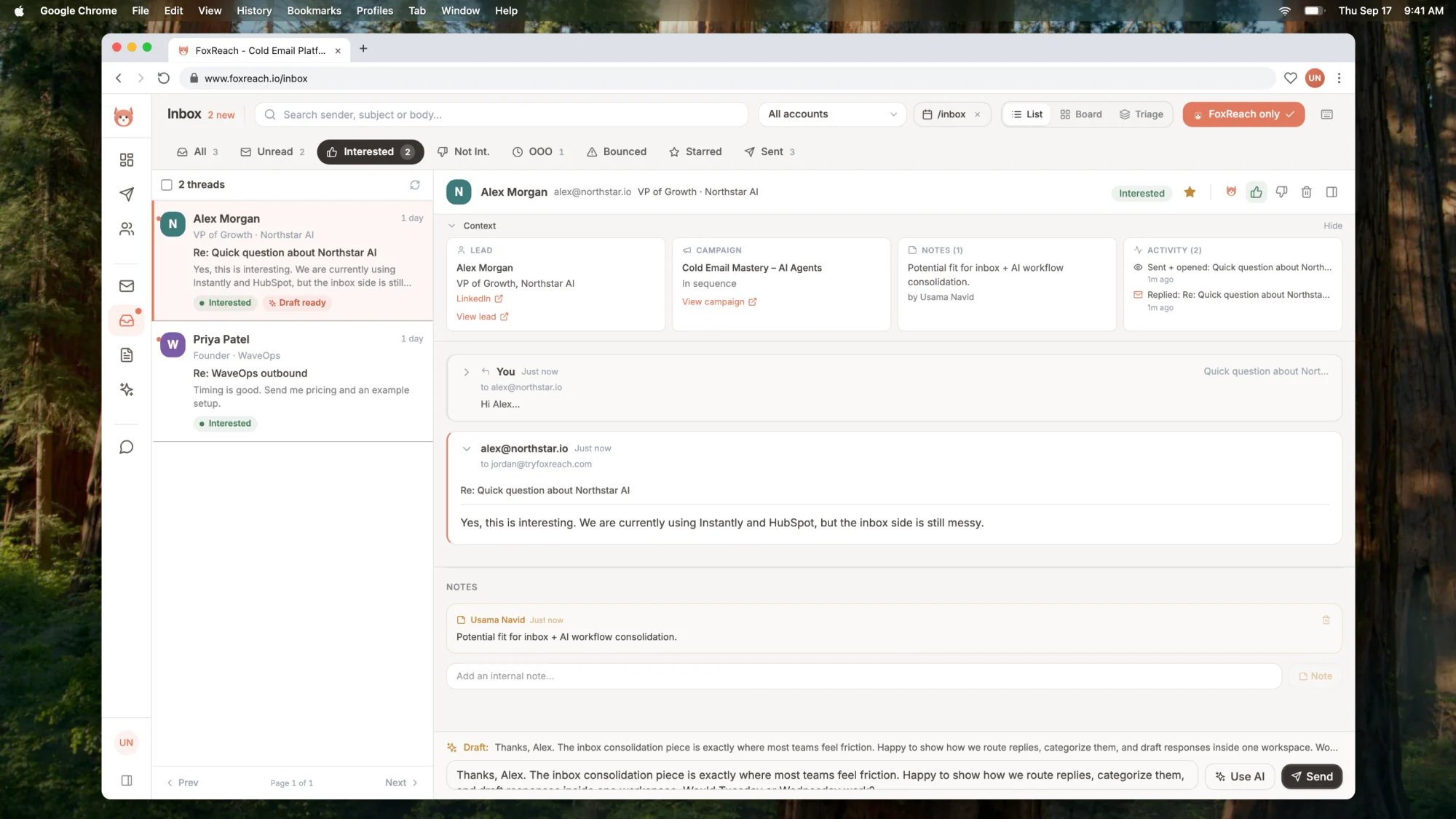The width and height of the screenshot is (1456, 819).
Task: Open the AI sparkle icon in sidebar
Action: (126, 389)
